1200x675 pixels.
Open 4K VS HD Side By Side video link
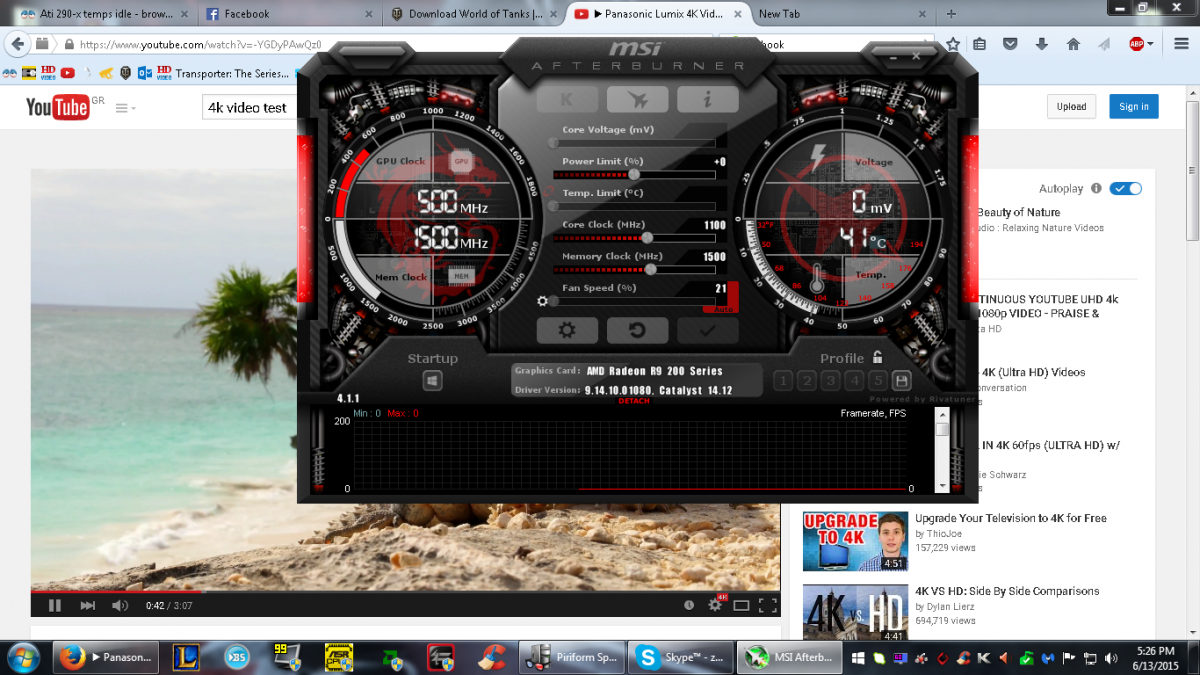coord(1007,591)
